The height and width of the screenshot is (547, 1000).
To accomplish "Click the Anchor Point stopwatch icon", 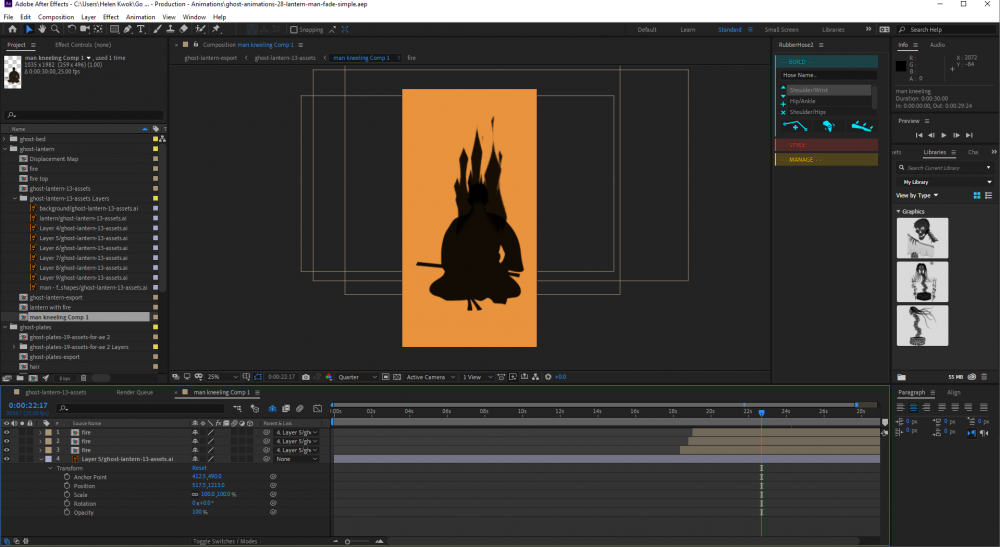I will [x=67, y=477].
